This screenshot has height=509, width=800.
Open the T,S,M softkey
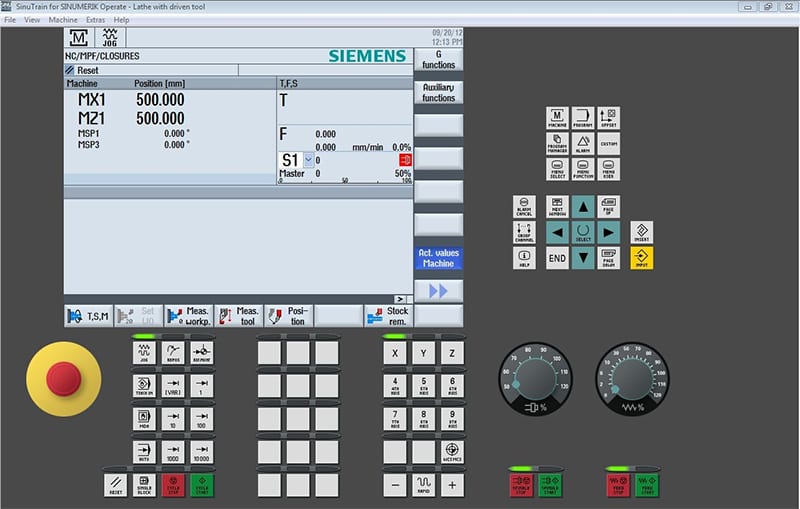tap(89, 316)
